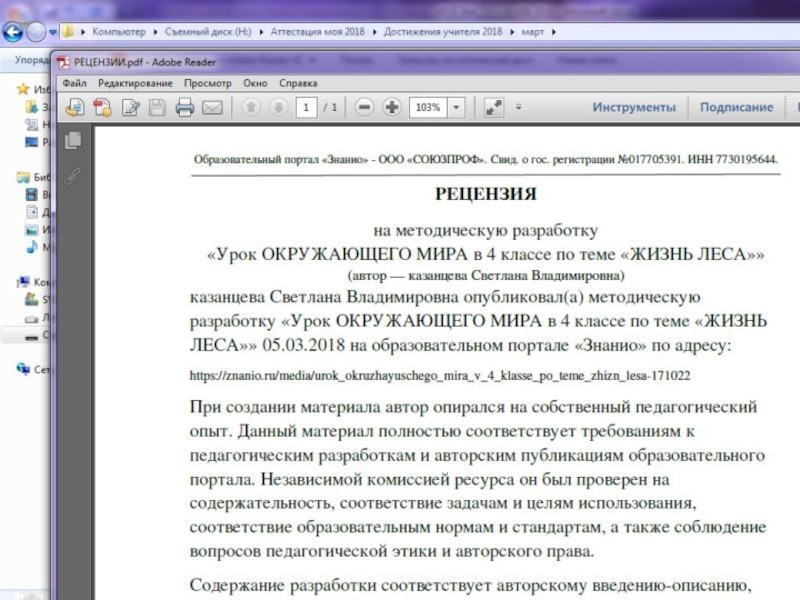This screenshot has height=600, width=800.
Task: Show page thumbnails panel in sidebar
Action: tap(72, 141)
